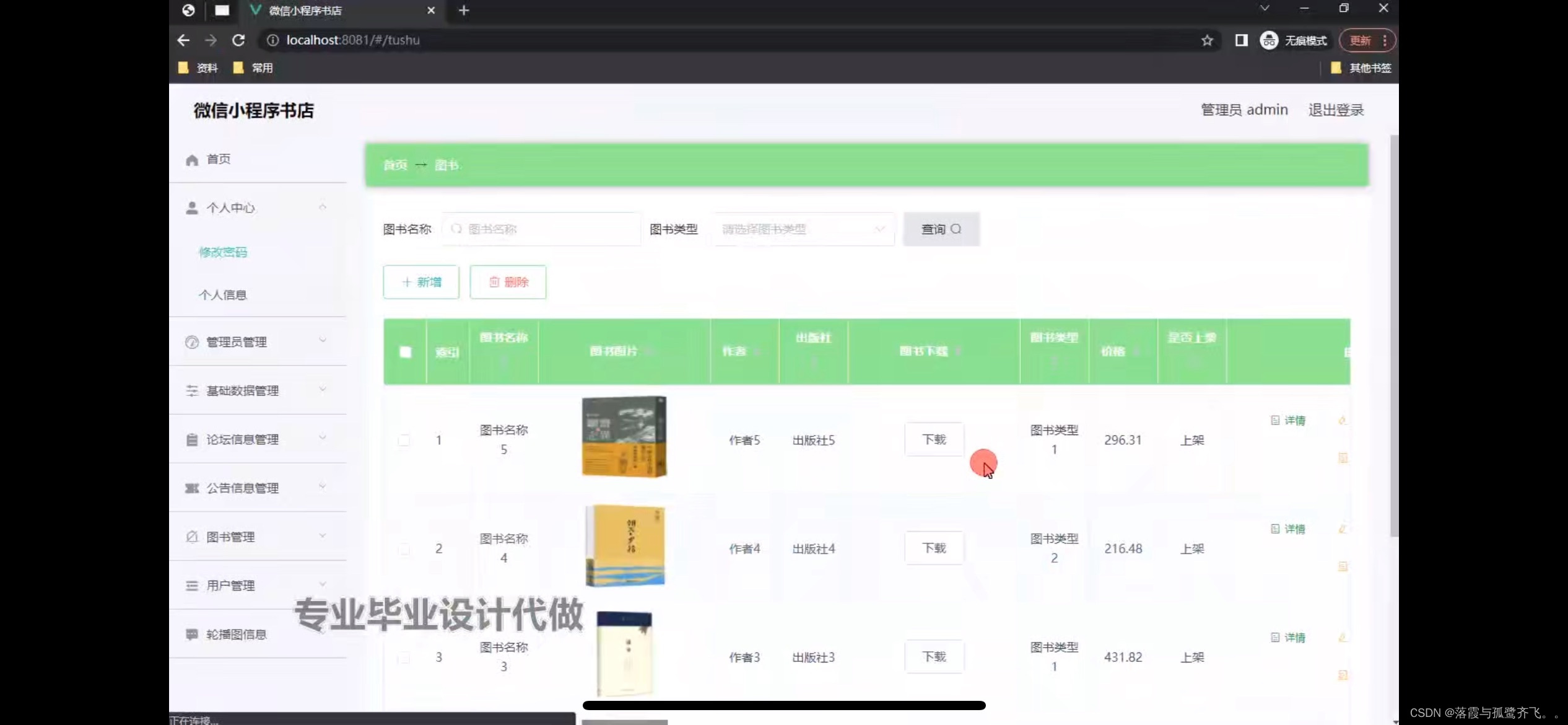Image resolution: width=1568 pixels, height=725 pixels.
Task: Open a new browser tab with plus icon
Action: (x=464, y=11)
